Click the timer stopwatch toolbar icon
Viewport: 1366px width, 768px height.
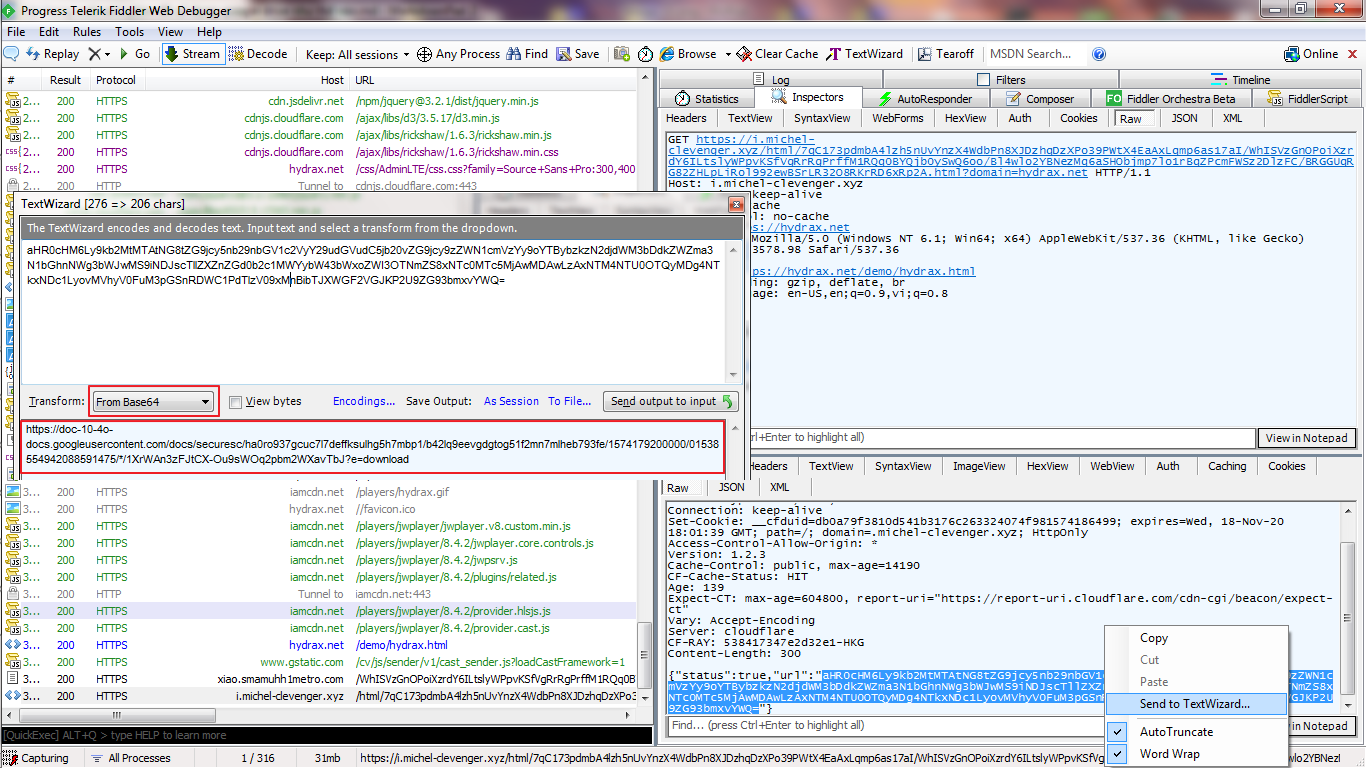click(x=646, y=54)
